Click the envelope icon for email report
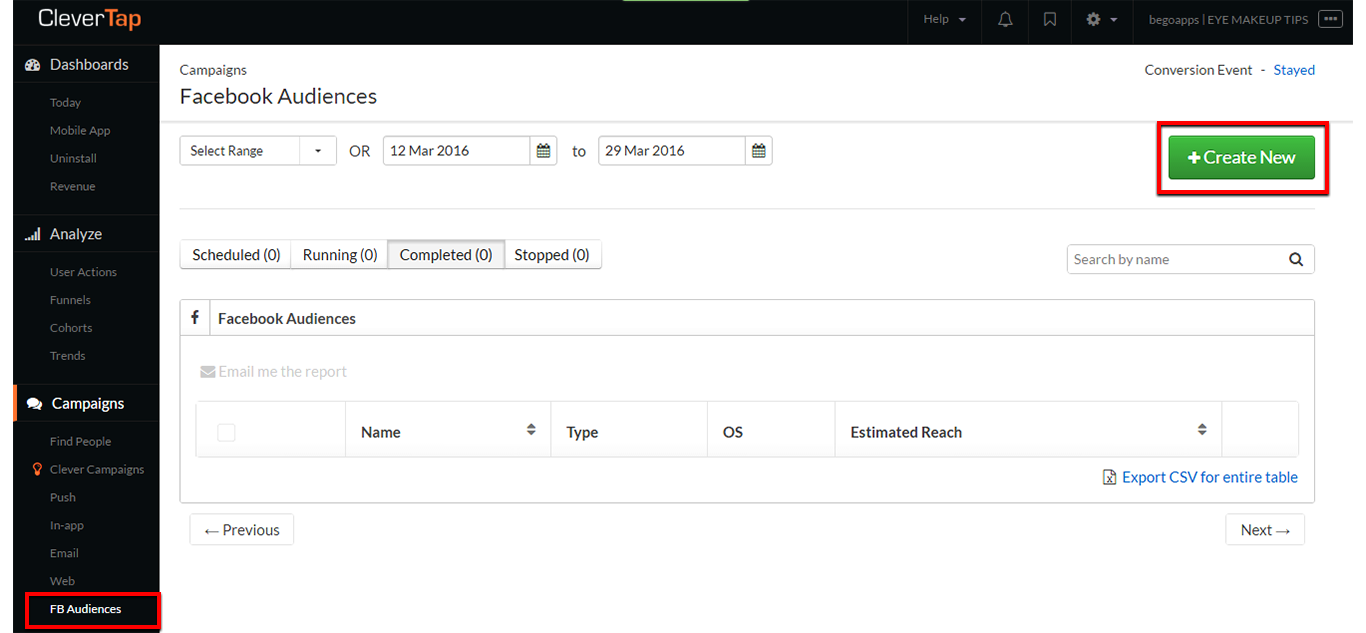The height and width of the screenshot is (633, 1366). [208, 372]
